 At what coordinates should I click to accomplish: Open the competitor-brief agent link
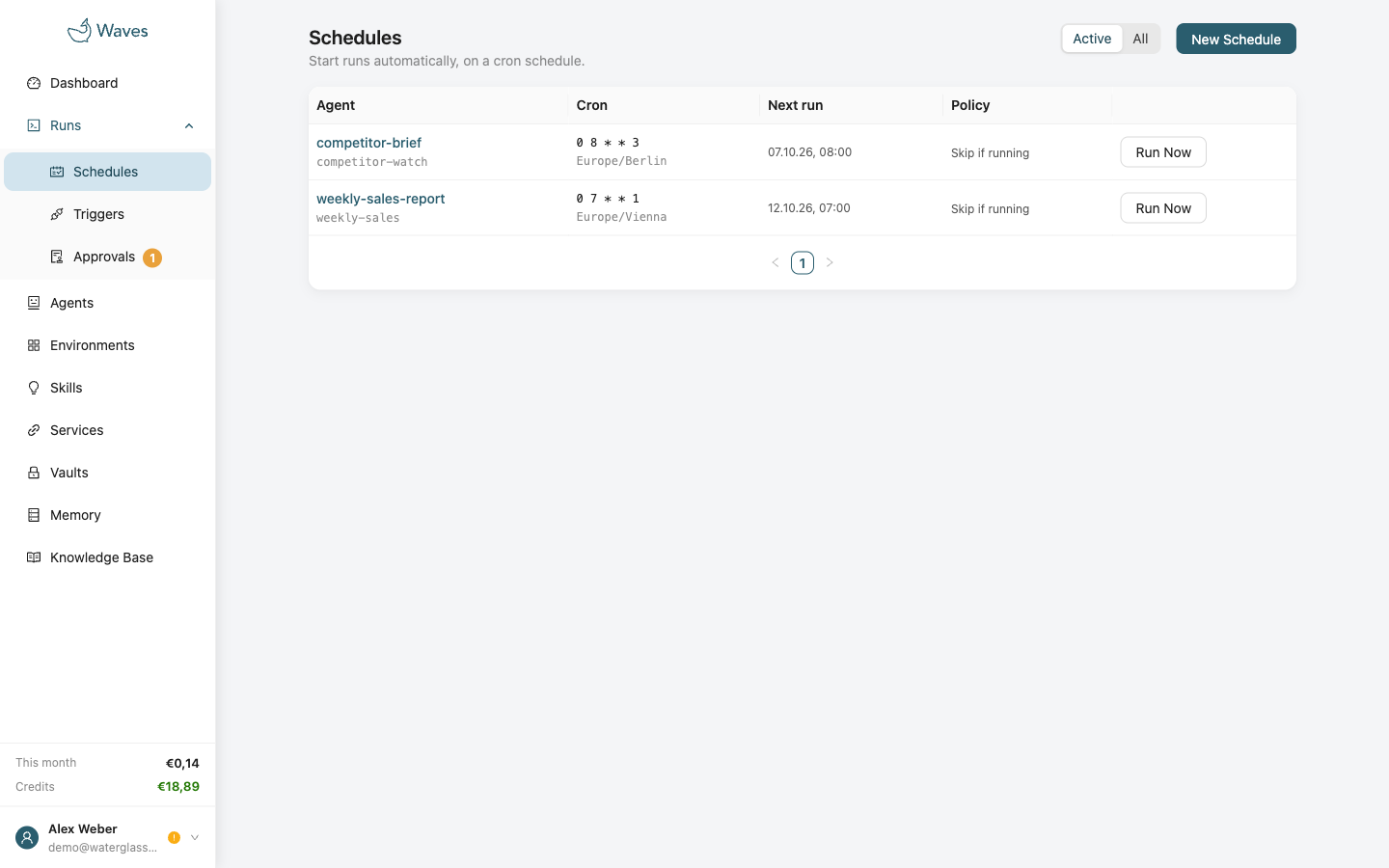tap(368, 143)
